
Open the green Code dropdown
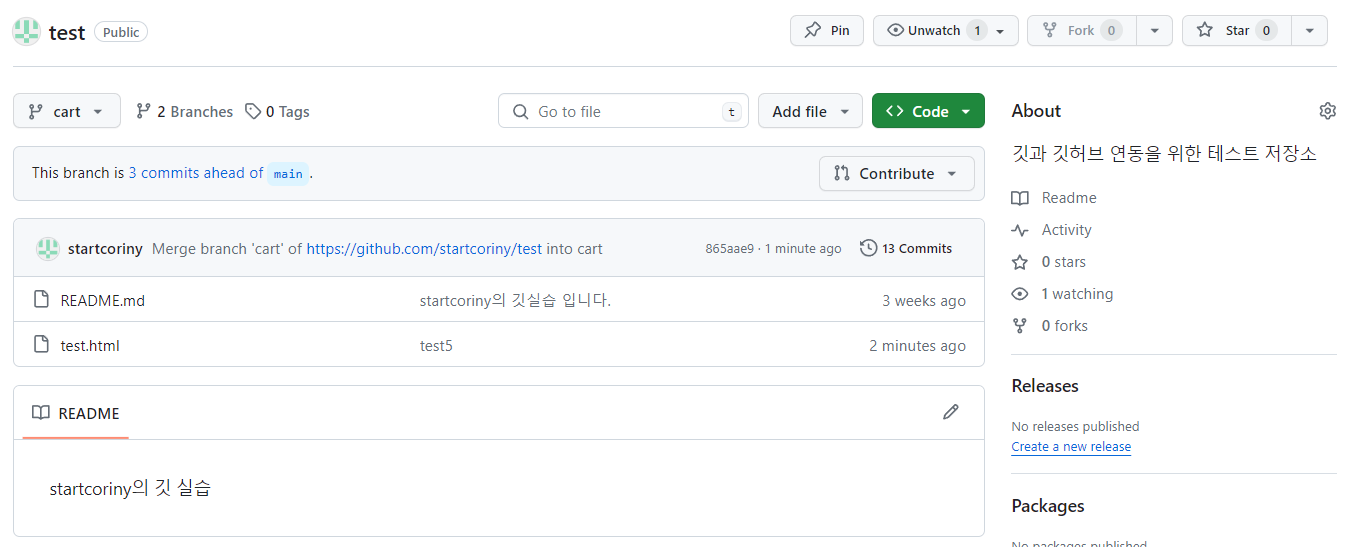point(928,111)
